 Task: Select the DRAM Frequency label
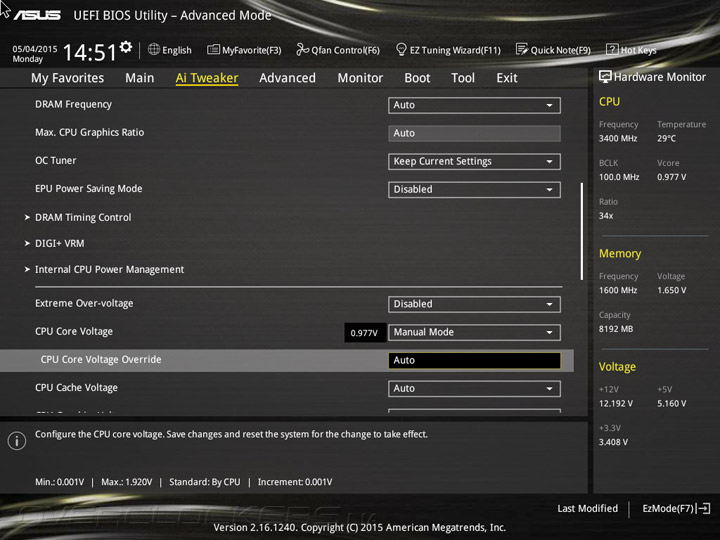[x=73, y=104]
